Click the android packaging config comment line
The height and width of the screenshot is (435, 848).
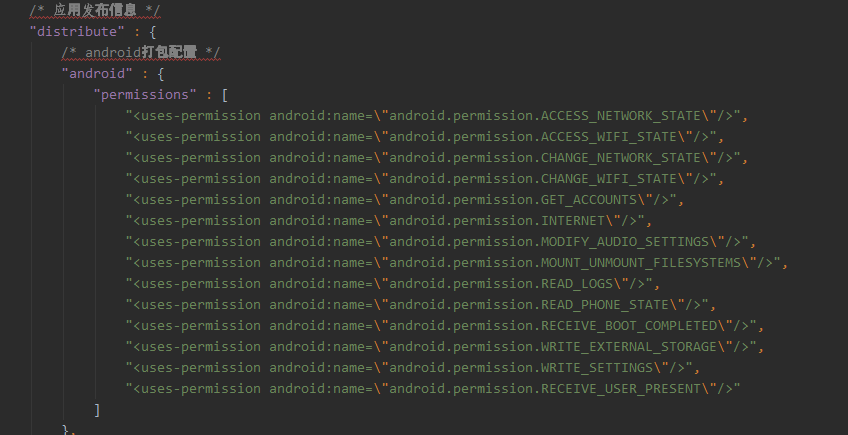(x=141, y=52)
